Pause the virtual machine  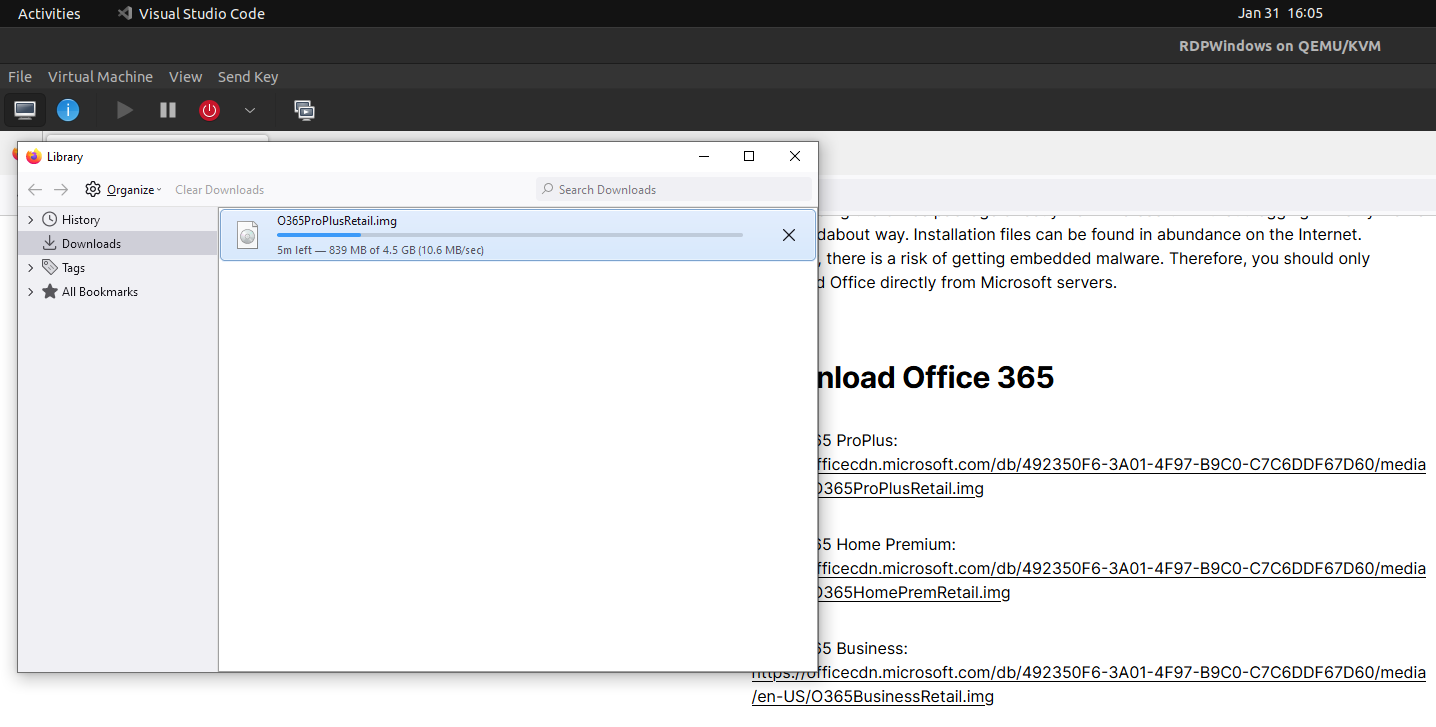click(x=168, y=110)
